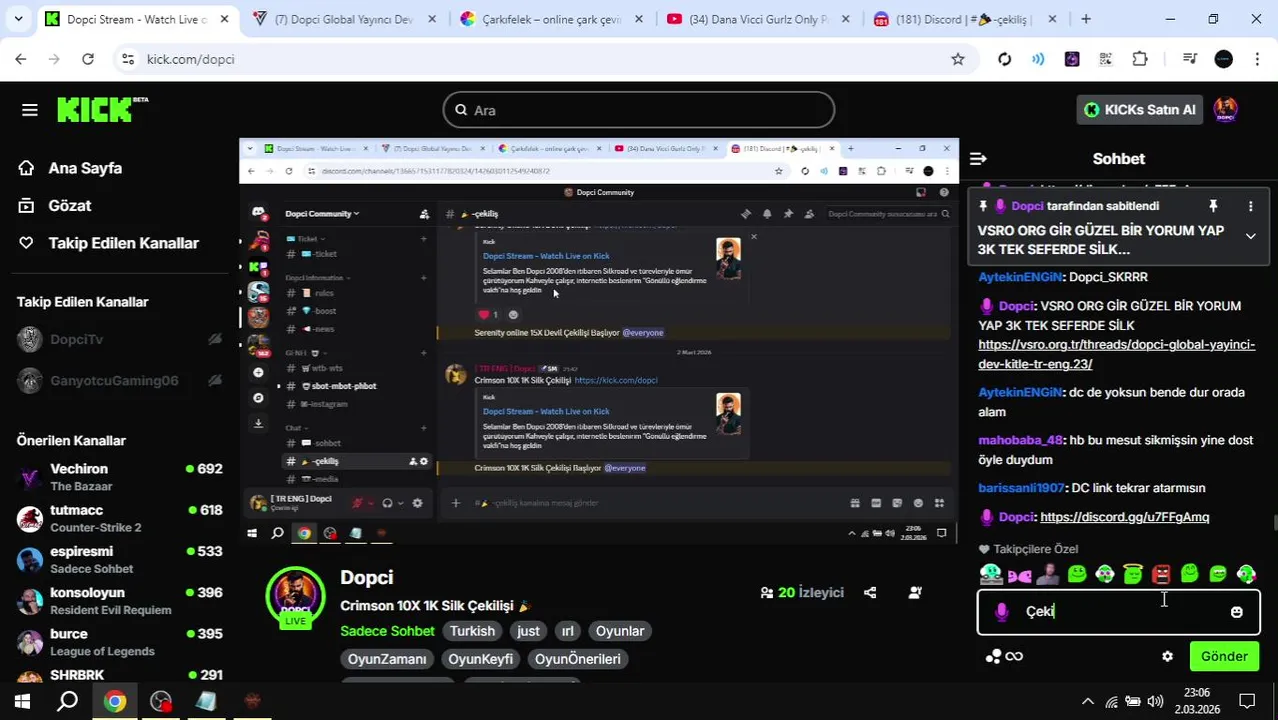Image resolution: width=1278 pixels, height=720 pixels.
Task: Click the KICK logo
Action: (x=101, y=109)
